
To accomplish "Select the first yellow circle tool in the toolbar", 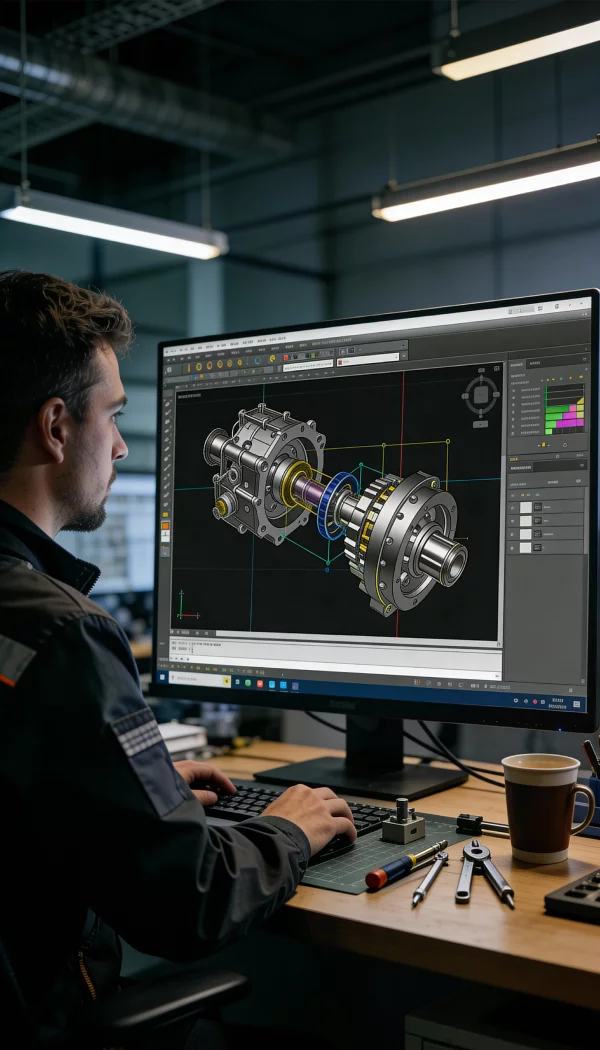I will click(x=188, y=366).
